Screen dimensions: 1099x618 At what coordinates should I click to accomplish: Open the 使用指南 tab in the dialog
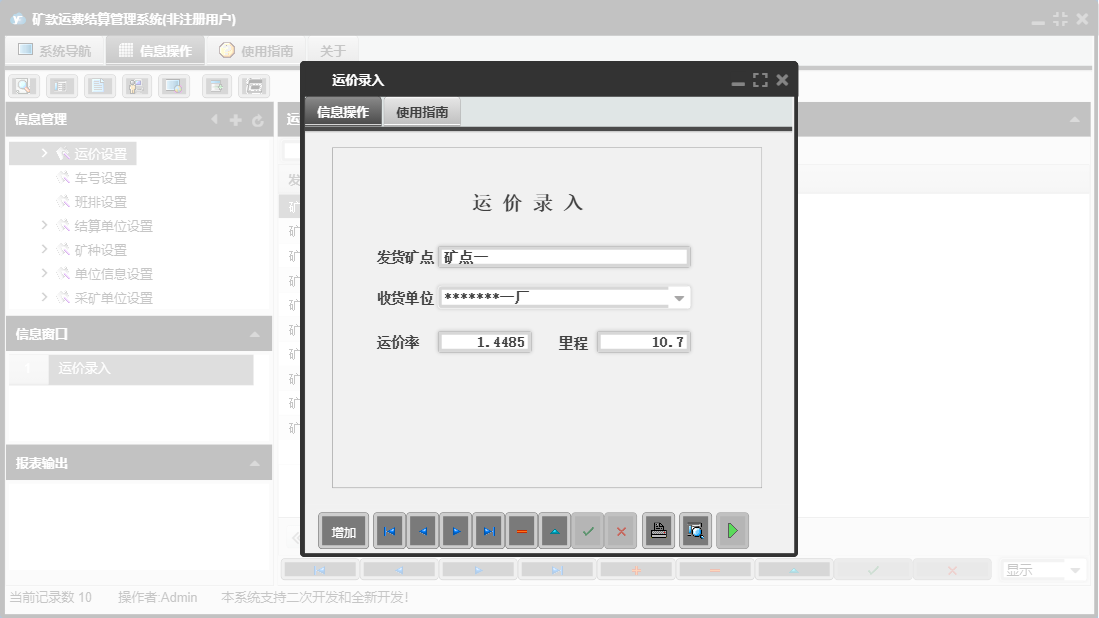tap(423, 112)
